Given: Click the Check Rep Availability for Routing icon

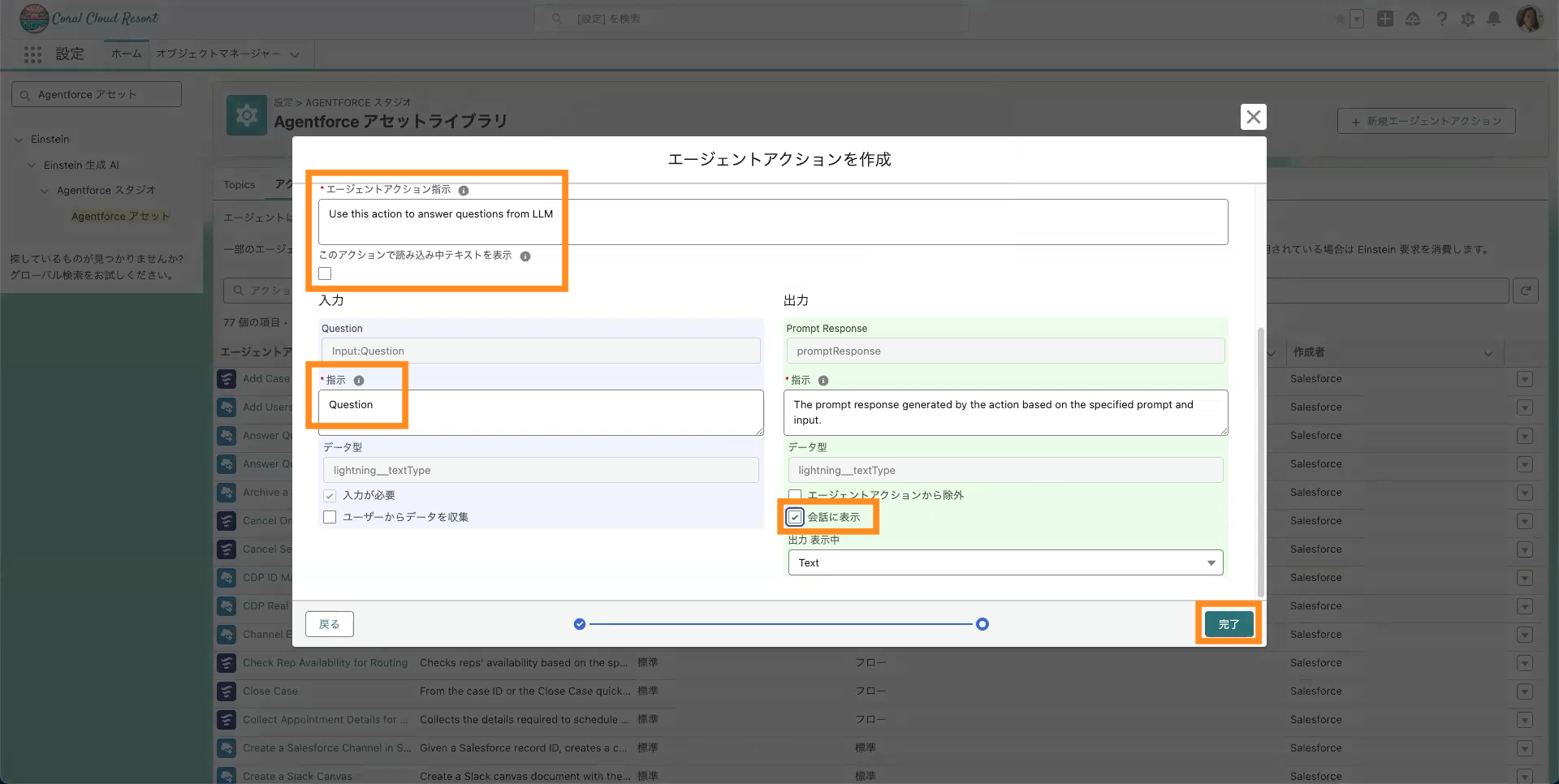Looking at the screenshot, I should [227, 663].
